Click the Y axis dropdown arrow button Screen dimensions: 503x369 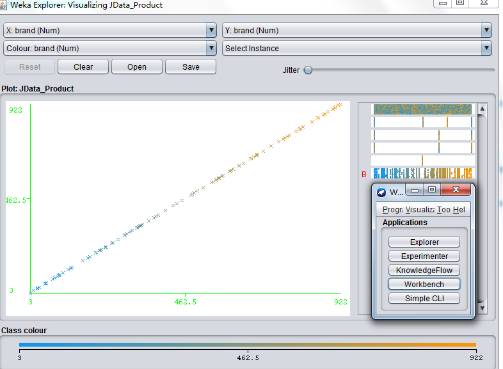click(x=486, y=30)
